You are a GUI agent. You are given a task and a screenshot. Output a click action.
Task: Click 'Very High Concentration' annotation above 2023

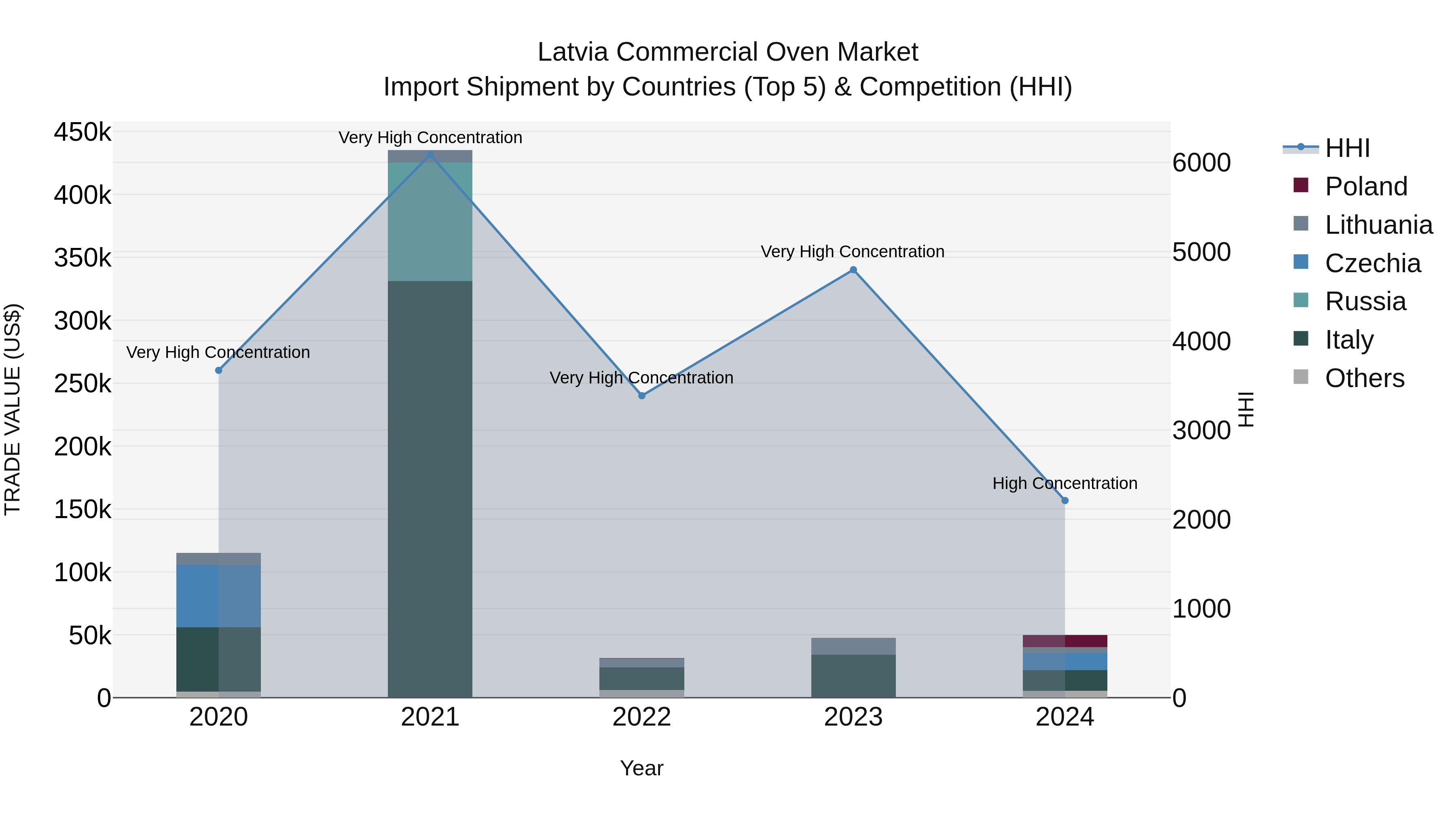852,252
